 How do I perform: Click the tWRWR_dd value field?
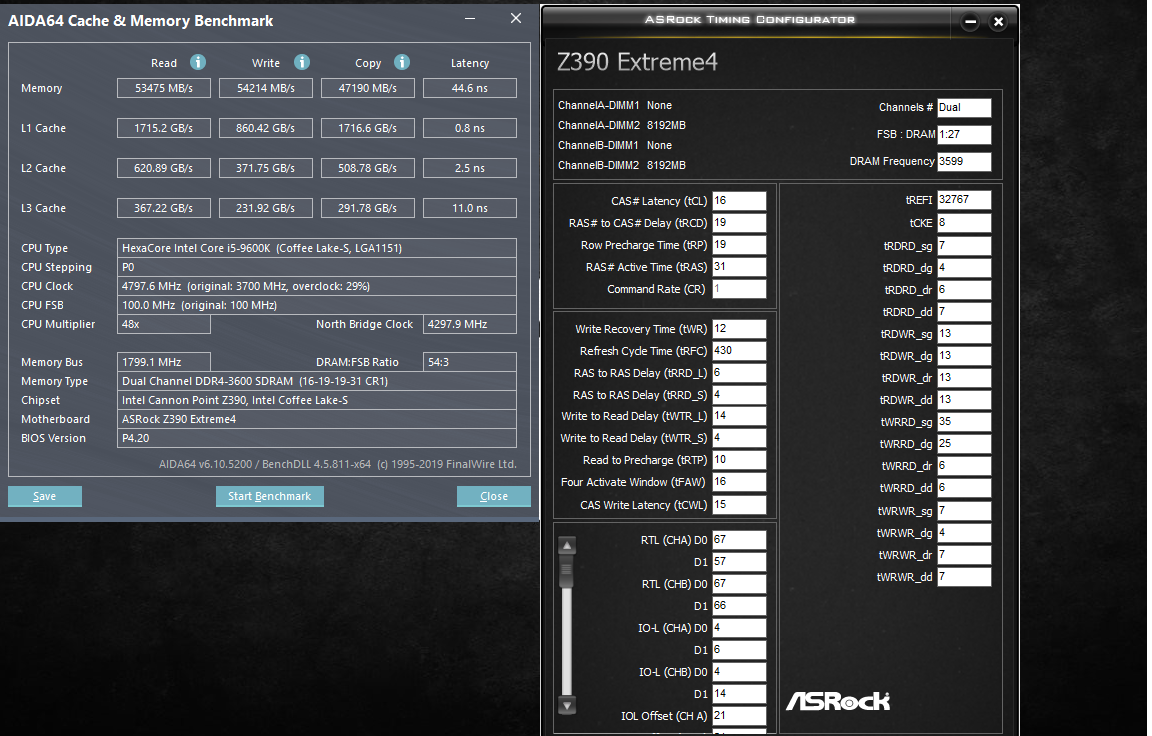pos(964,577)
